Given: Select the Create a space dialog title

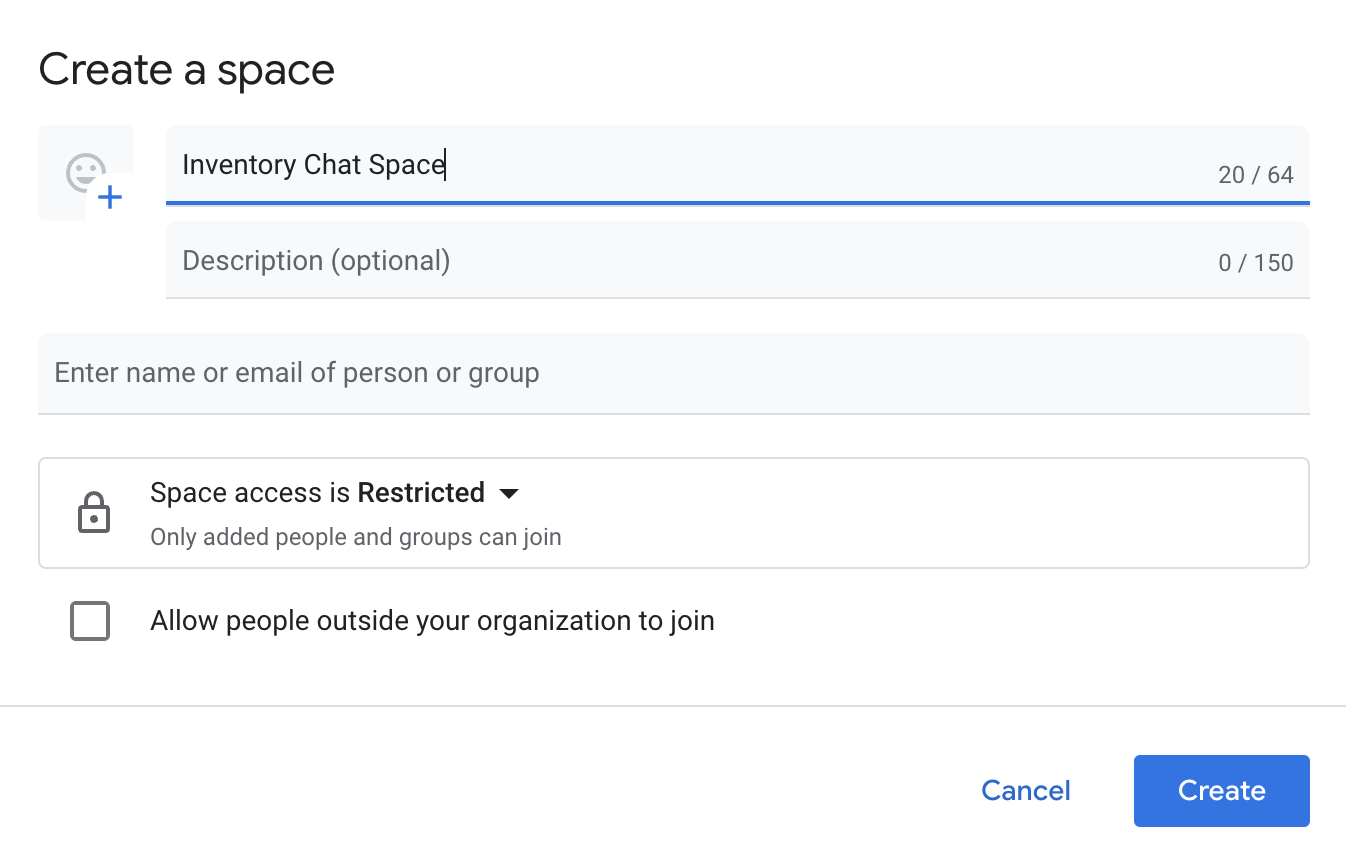Looking at the screenshot, I should tap(186, 69).
